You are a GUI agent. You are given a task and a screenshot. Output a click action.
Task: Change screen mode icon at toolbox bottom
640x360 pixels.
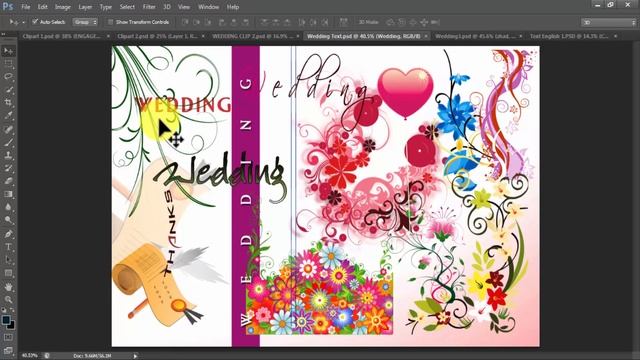(8, 350)
